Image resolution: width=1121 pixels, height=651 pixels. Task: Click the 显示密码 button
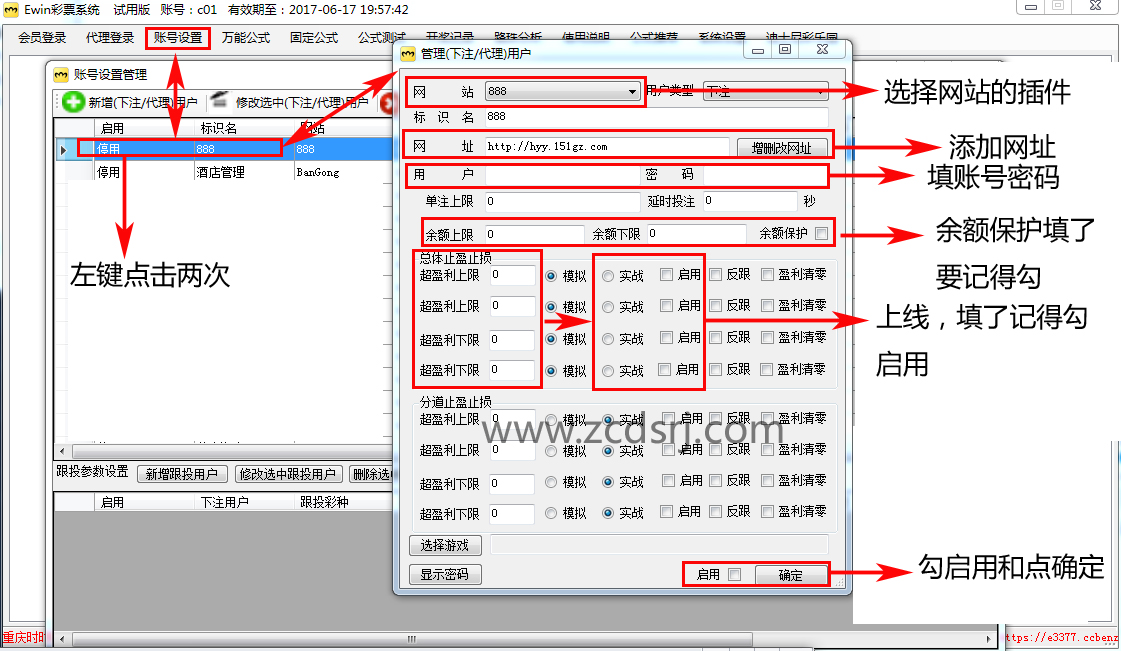point(445,575)
